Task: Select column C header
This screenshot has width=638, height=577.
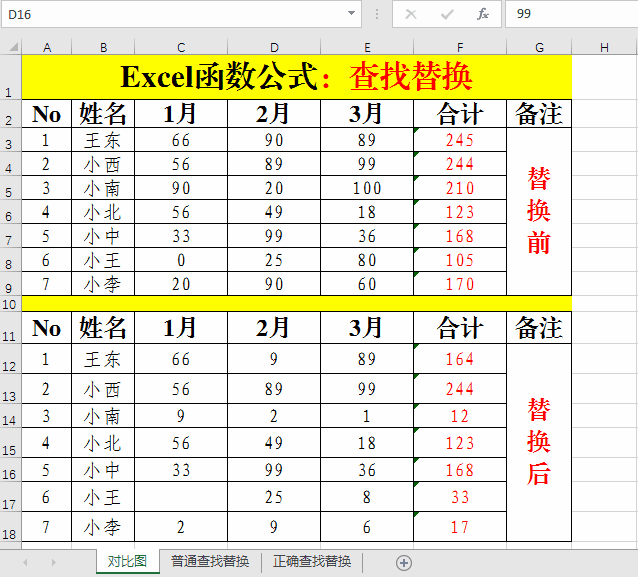Action: click(x=181, y=47)
